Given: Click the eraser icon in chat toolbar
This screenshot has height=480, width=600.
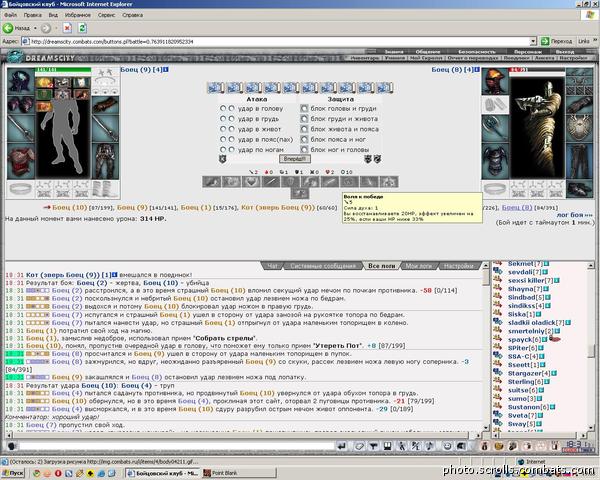Looking at the screenshot, I should [x=359, y=446].
